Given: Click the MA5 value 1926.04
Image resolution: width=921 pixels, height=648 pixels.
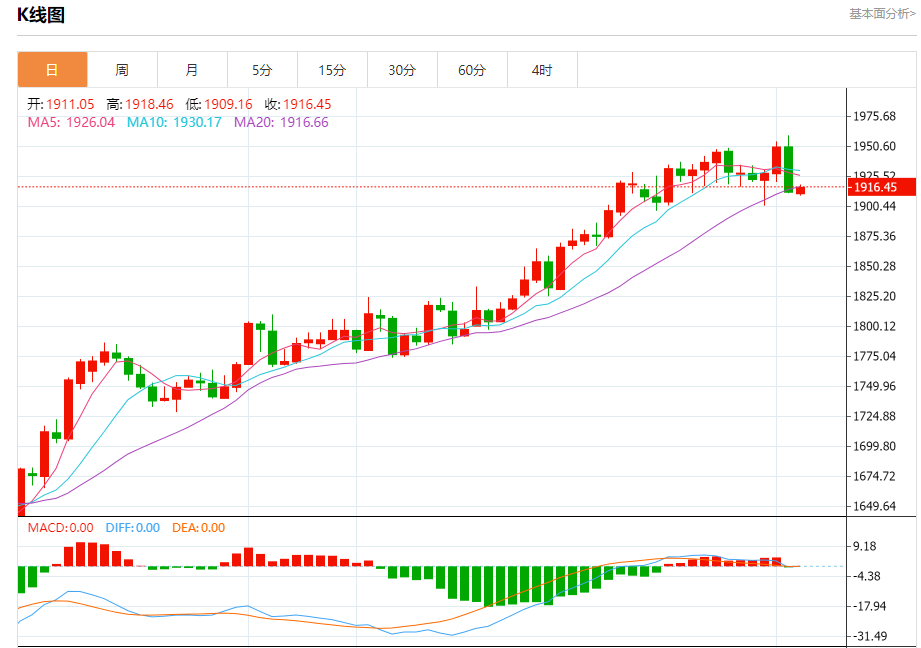Looking at the screenshot, I should coord(90,122).
